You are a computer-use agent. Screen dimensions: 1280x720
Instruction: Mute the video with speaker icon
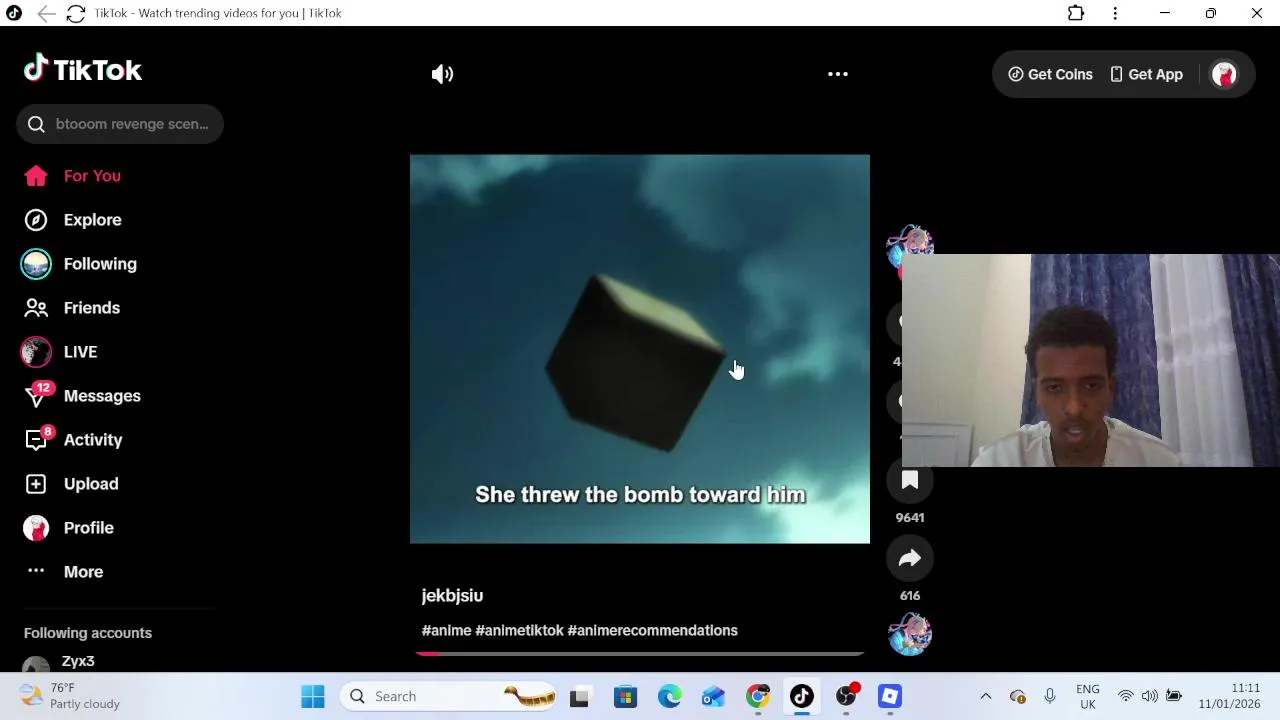click(x=442, y=74)
